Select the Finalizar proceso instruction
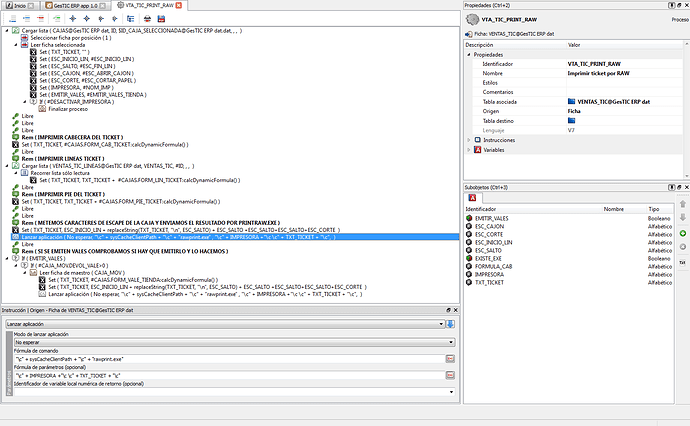This screenshot has height=426, width=690. click(68, 109)
